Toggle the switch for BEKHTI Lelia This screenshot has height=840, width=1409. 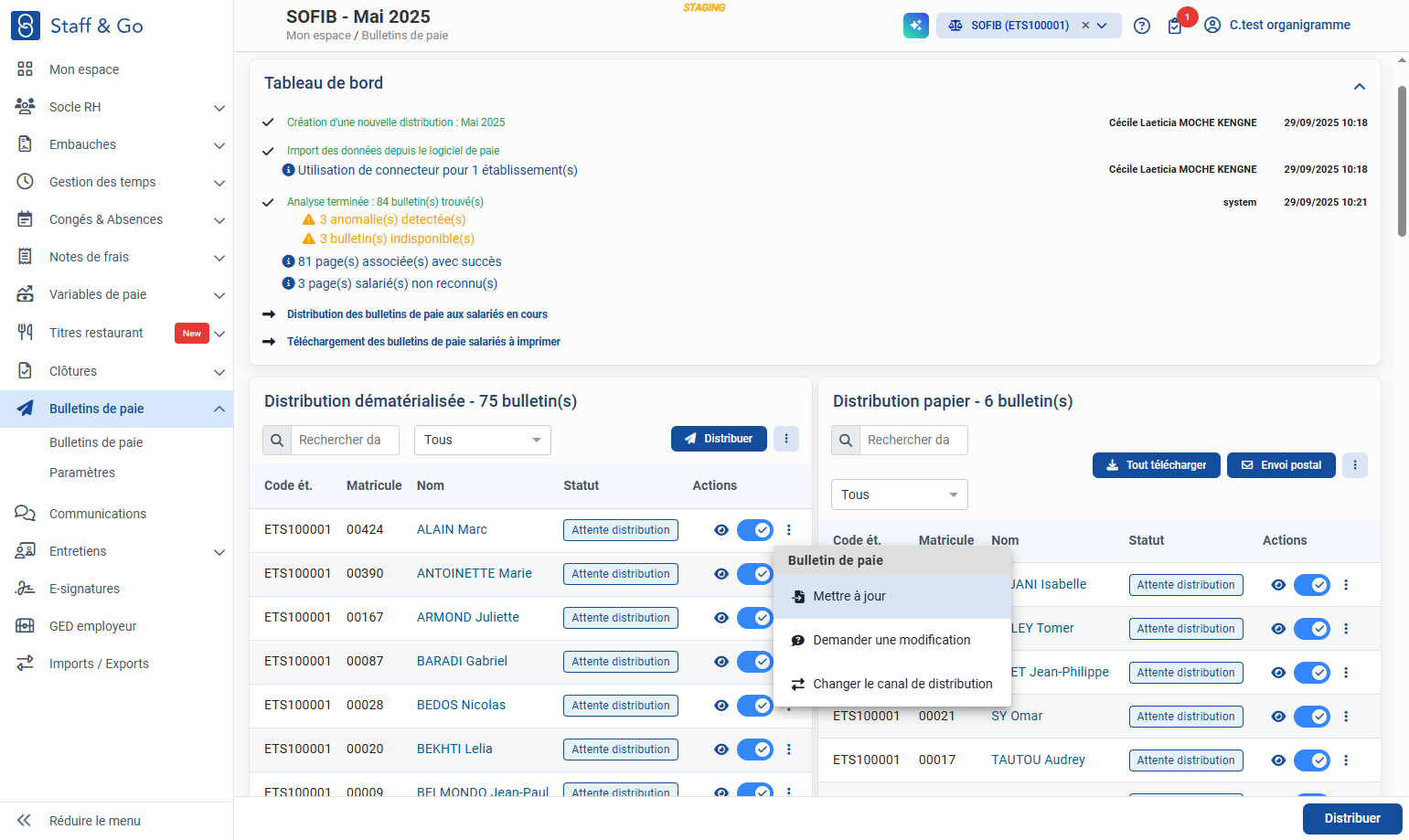coord(755,750)
